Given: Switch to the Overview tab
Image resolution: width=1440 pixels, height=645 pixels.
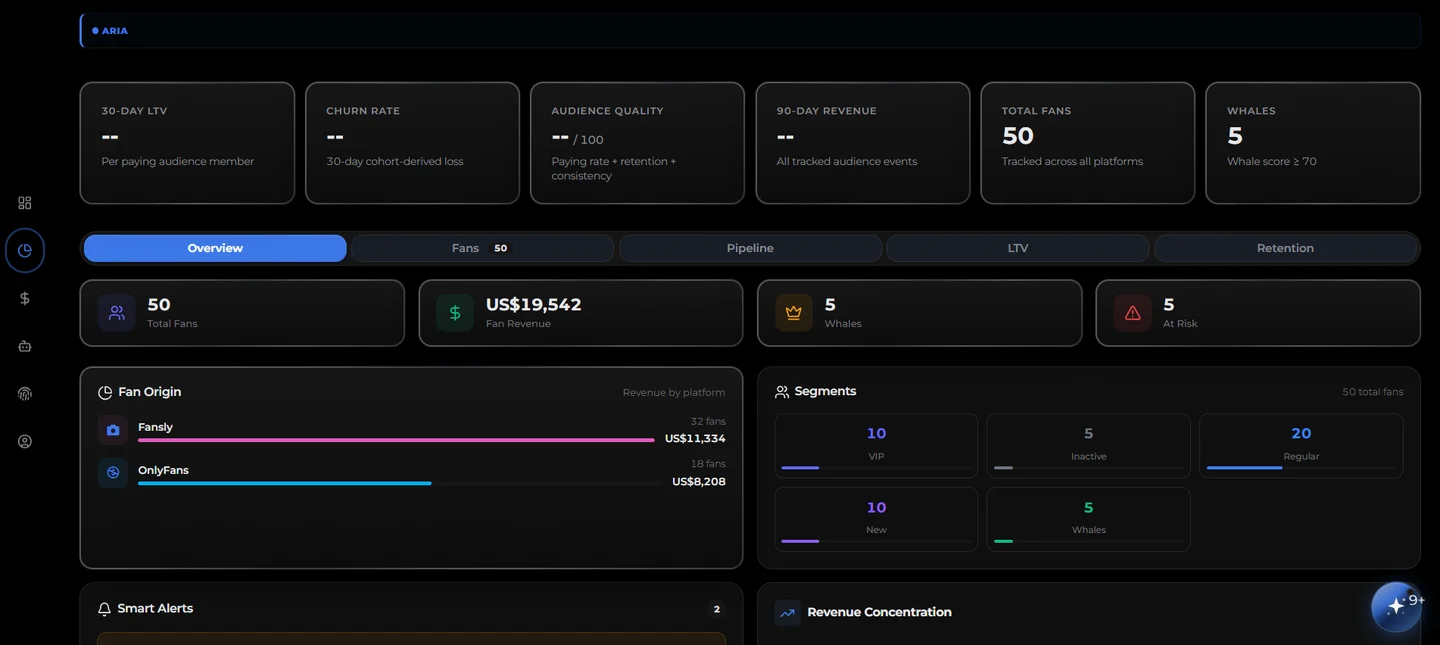Looking at the screenshot, I should pos(215,248).
